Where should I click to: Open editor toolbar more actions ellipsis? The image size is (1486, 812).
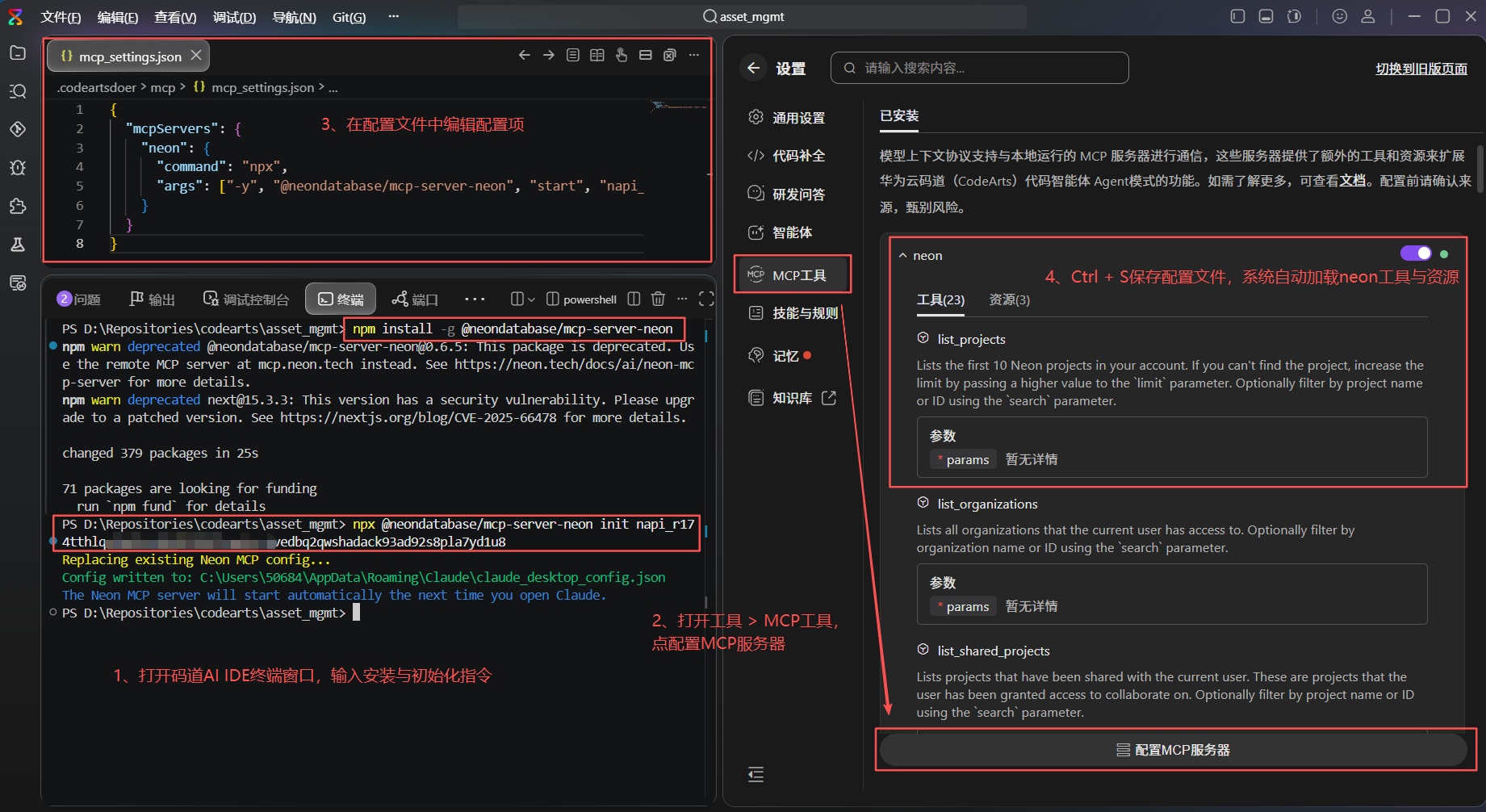(x=694, y=55)
